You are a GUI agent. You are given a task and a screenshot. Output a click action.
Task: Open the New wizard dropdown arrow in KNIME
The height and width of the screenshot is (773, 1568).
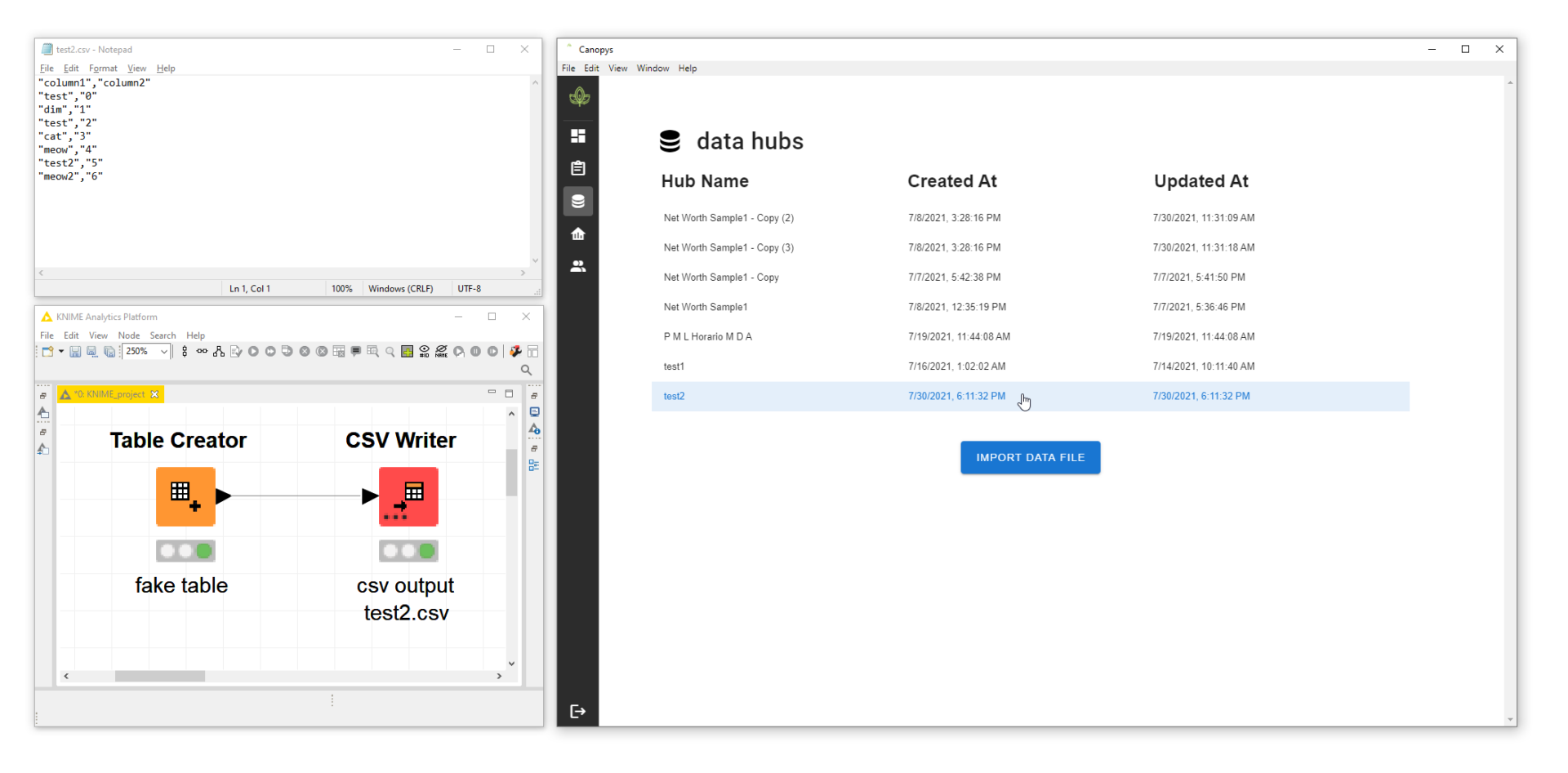point(61,352)
